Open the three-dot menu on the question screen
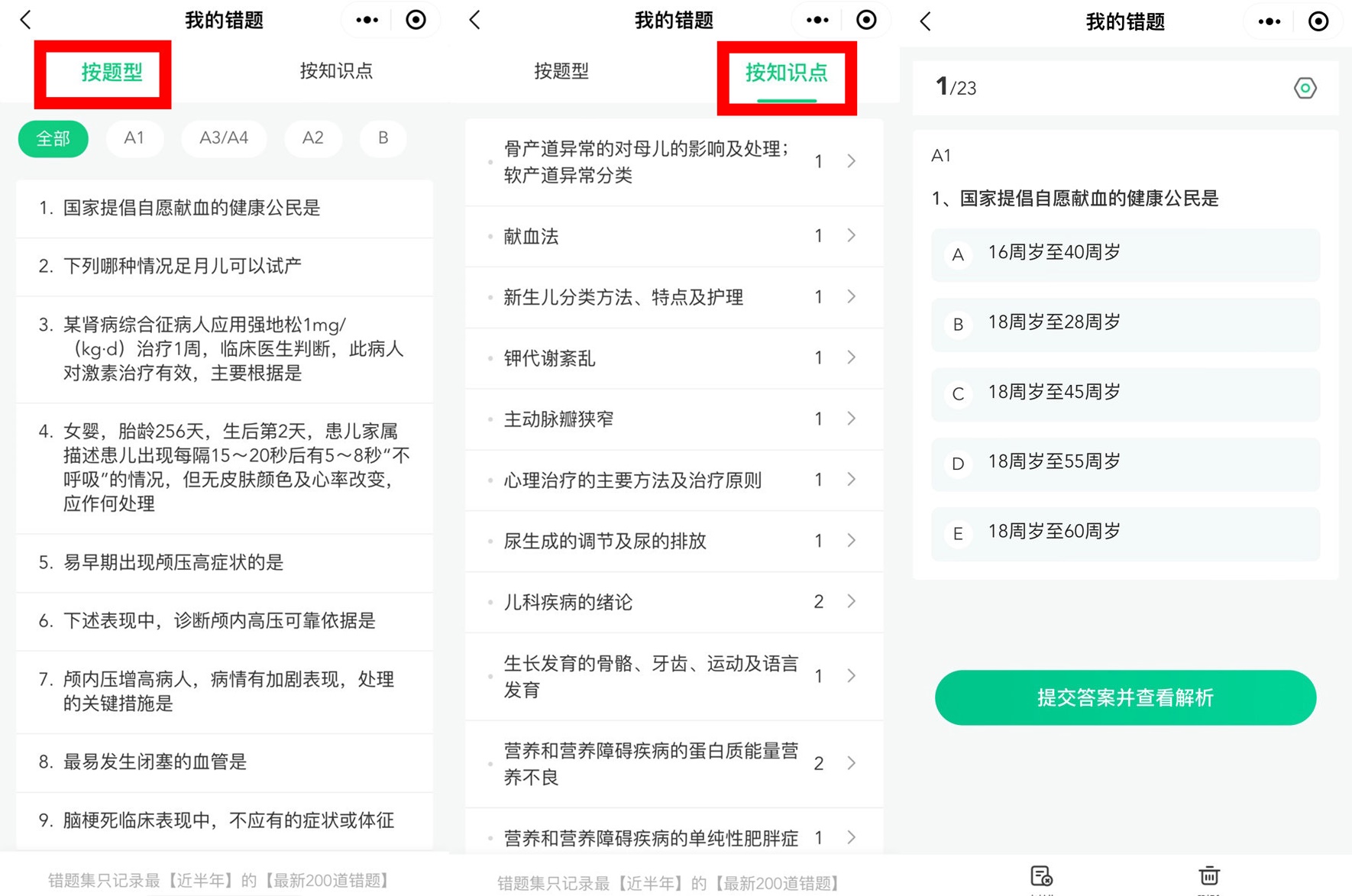This screenshot has height=896, width=1352. coord(1269,21)
